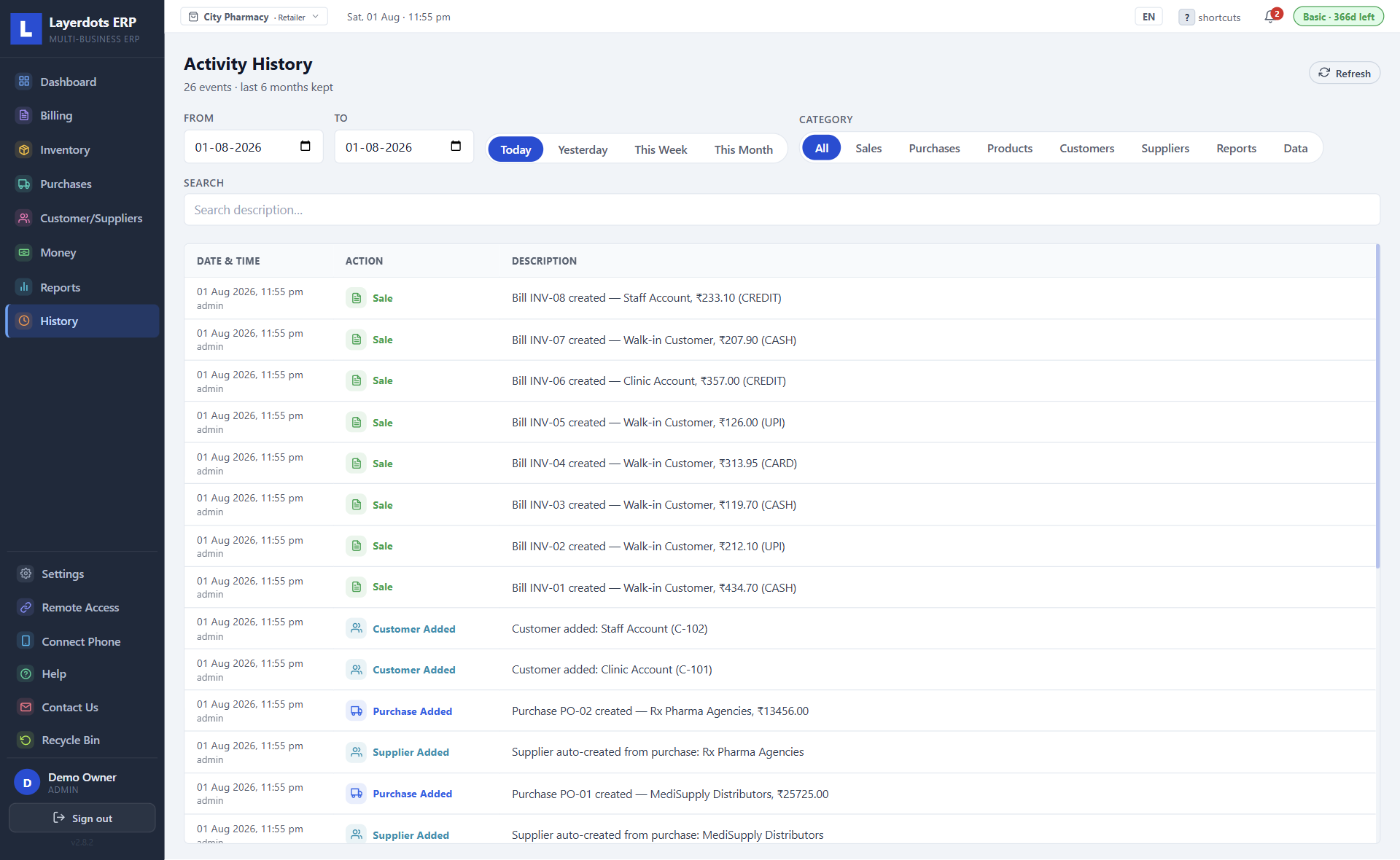Click the Connect Phone icon
1400x860 pixels.
pyautogui.click(x=26, y=641)
